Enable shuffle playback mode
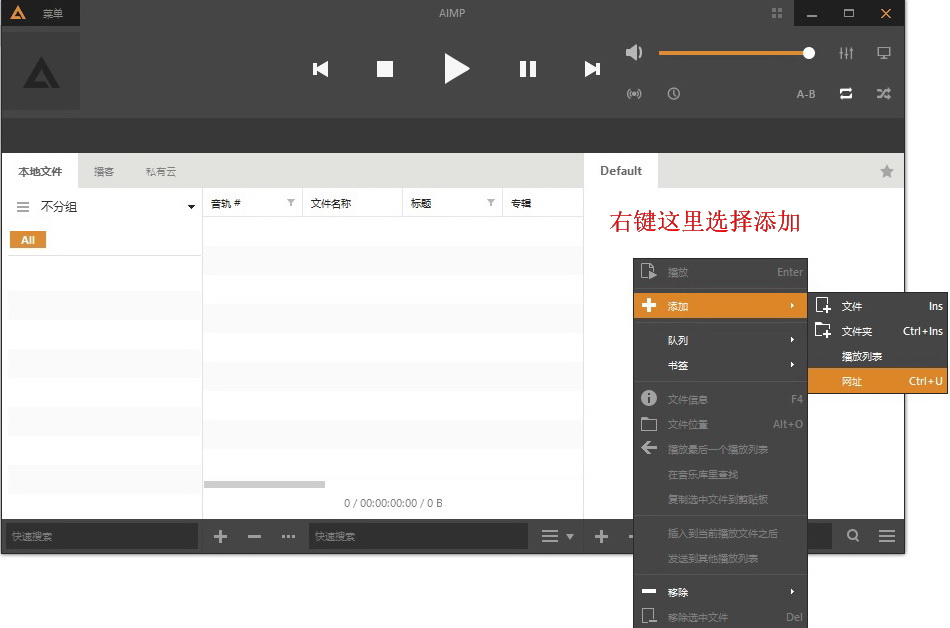This screenshot has width=950, height=628. click(883, 93)
